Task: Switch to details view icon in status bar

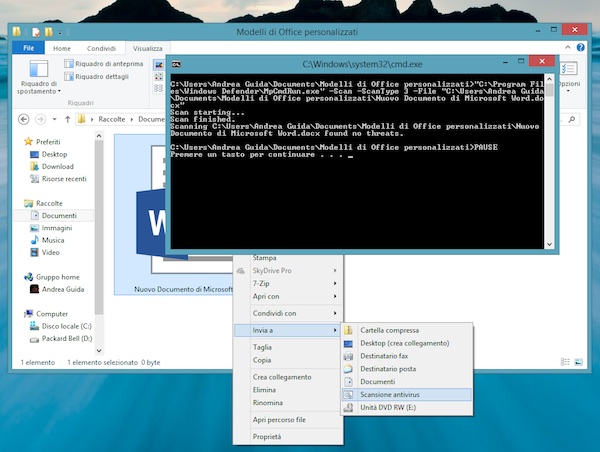Action: (x=565, y=362)
